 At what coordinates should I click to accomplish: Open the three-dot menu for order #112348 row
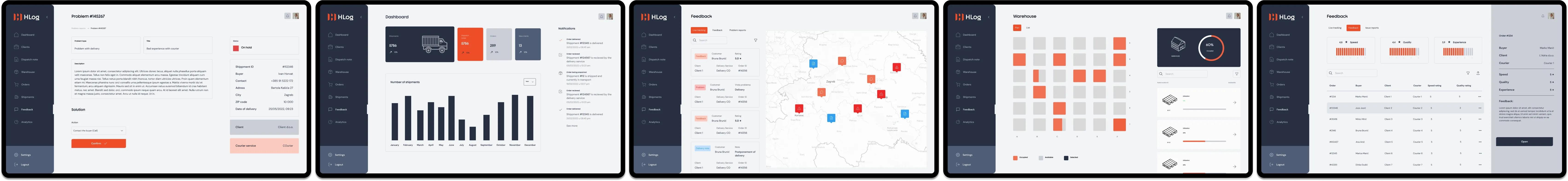1480,108
